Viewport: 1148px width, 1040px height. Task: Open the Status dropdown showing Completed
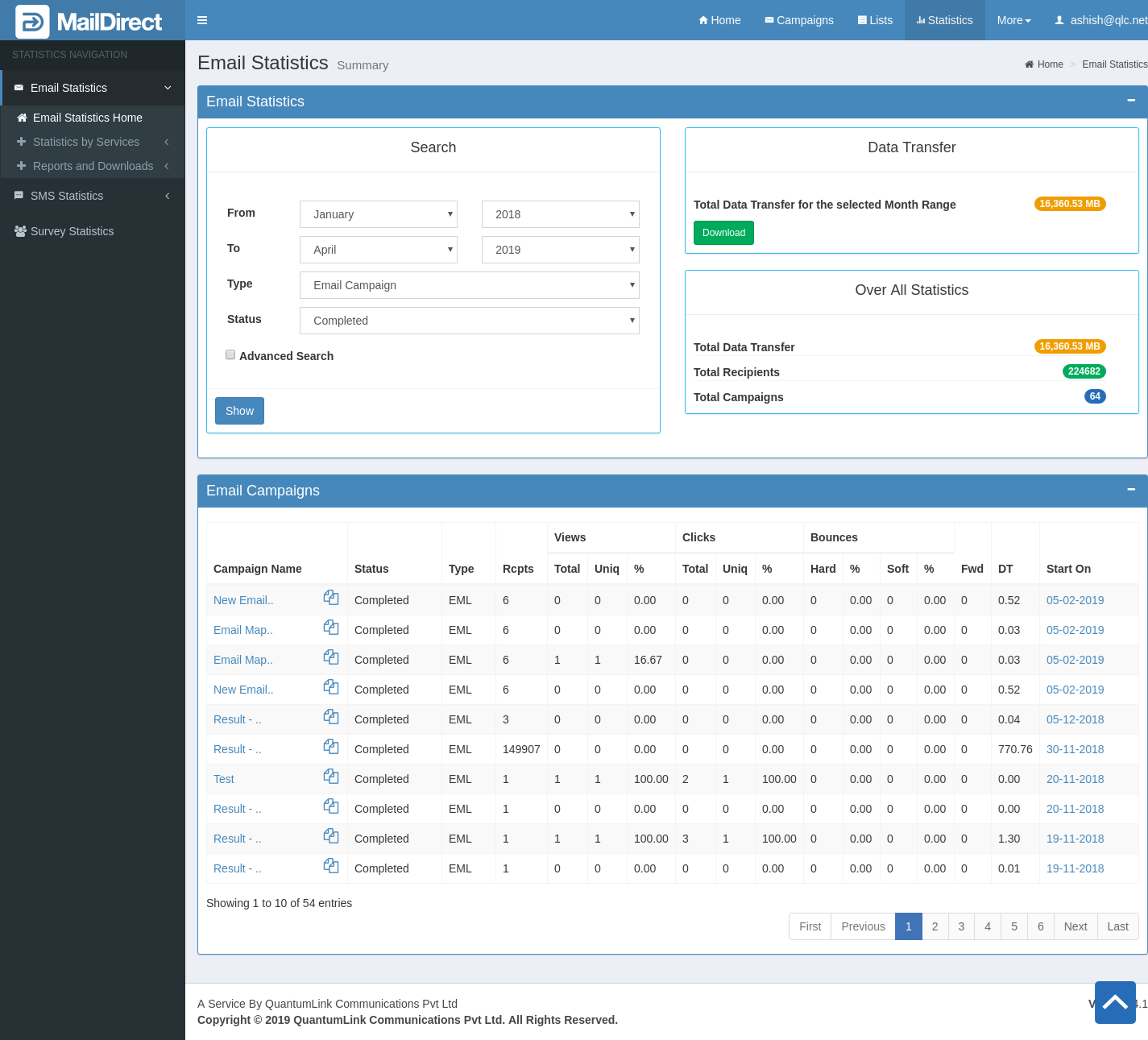(470, 321)
